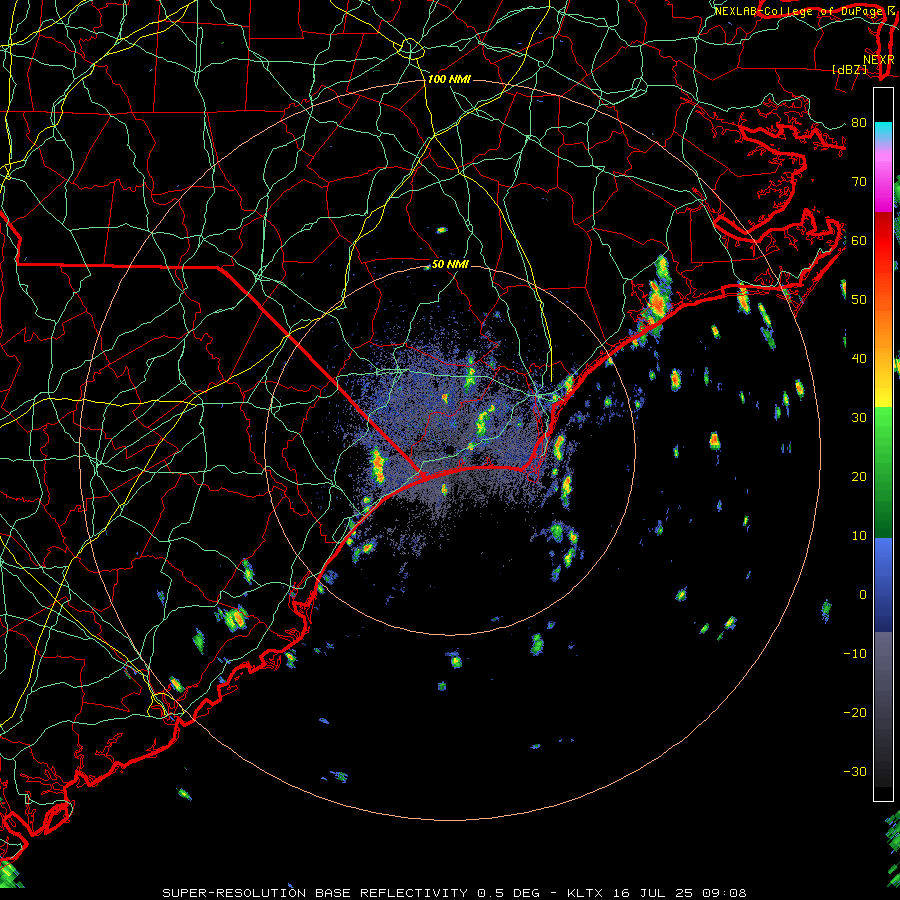Click the "NEXLAB-College of DuPage" header text

(798, 11)
